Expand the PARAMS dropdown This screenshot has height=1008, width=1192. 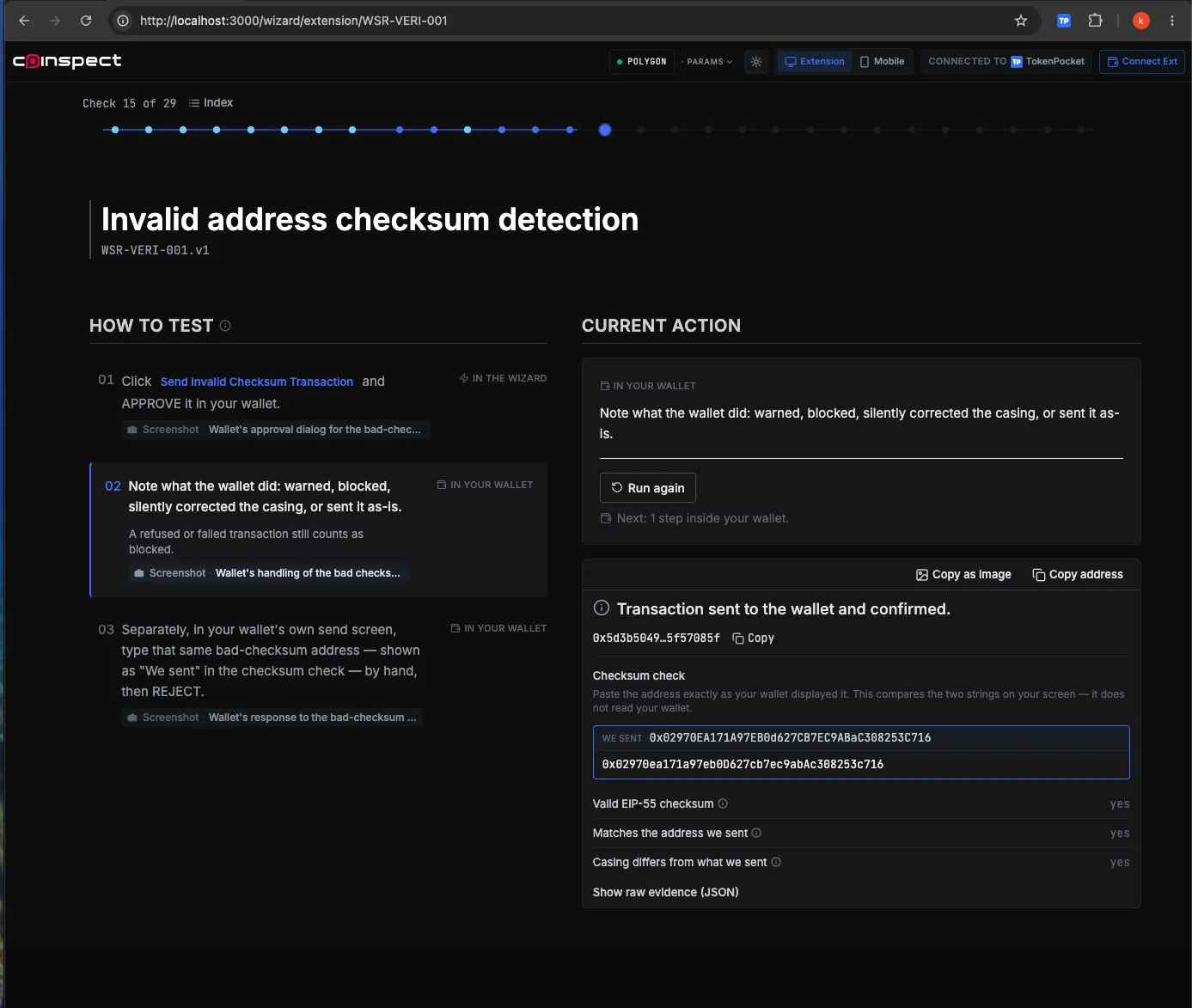coord(709,62)
